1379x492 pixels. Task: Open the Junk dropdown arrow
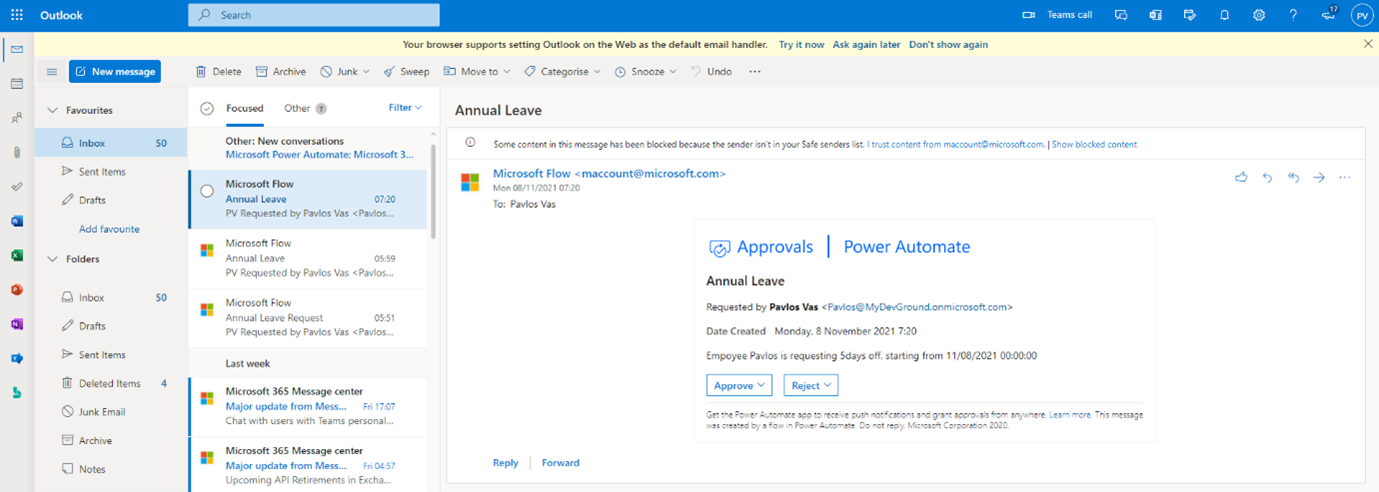[366, 72]
